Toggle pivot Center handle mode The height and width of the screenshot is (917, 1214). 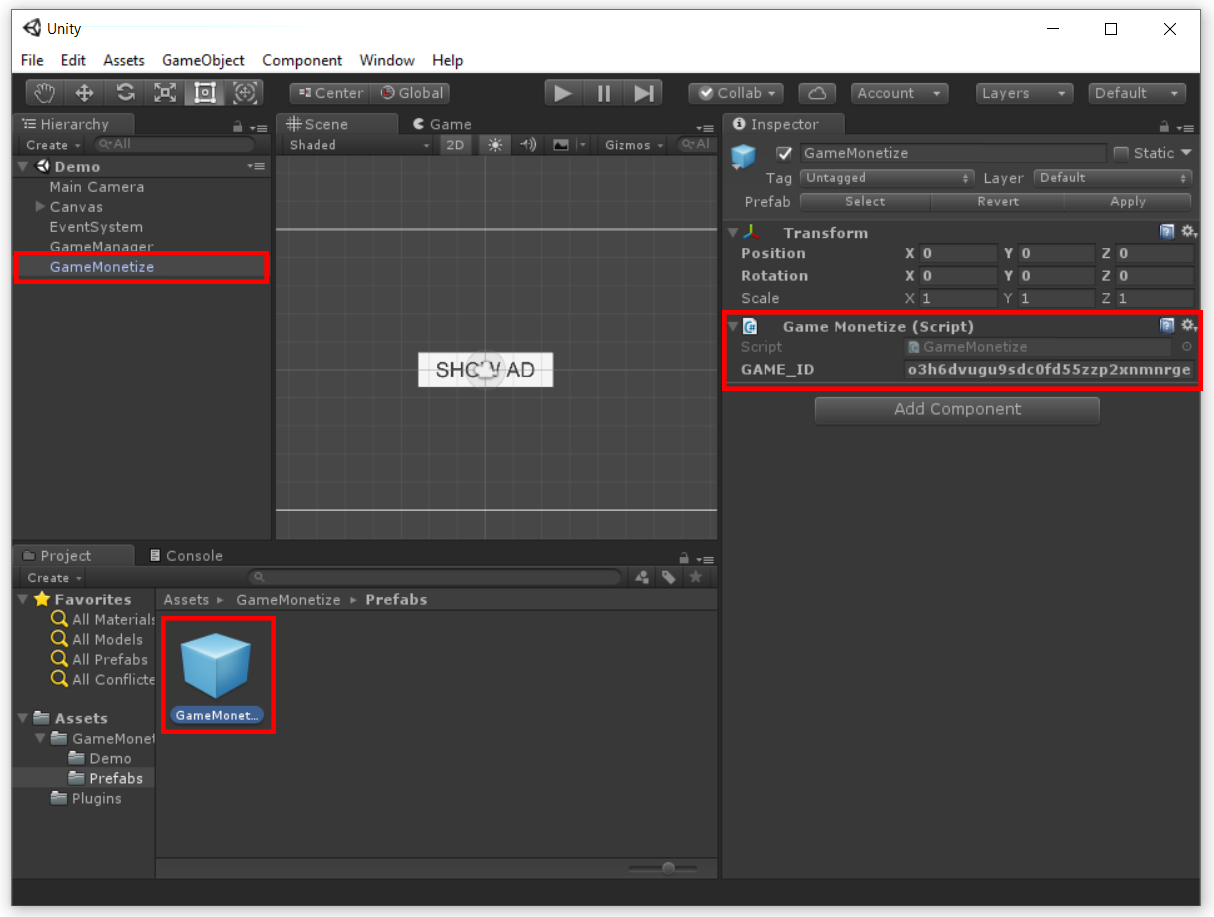pos(330,93)
